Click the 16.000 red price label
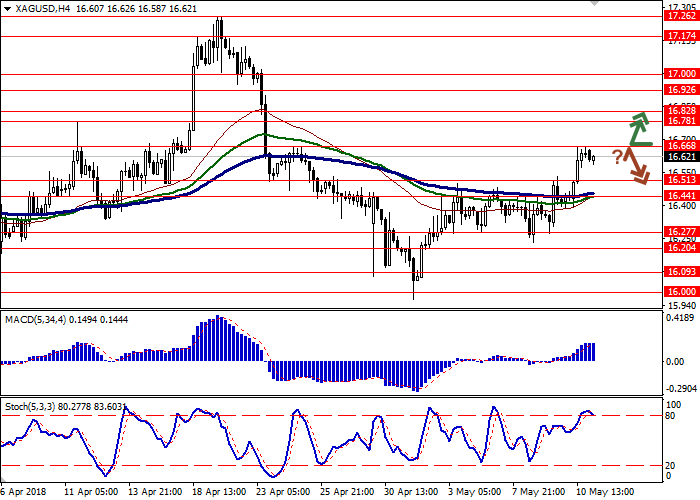 (681, 292)
